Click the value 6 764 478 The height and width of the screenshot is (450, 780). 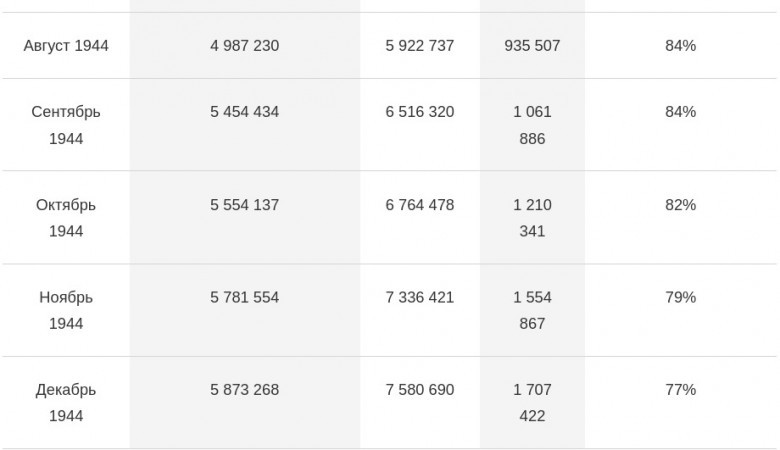(419, 205)
